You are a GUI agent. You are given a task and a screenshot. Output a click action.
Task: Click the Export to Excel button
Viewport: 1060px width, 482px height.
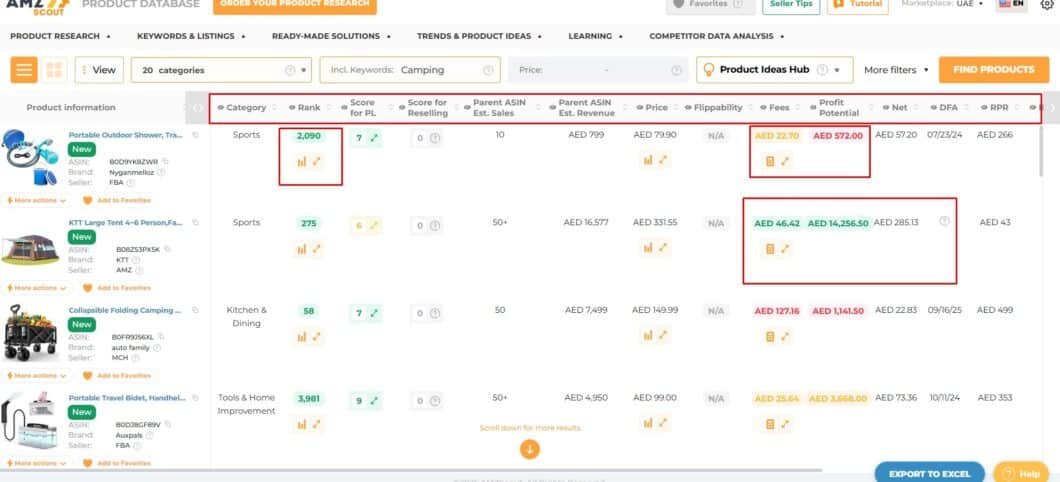(929, 473)
